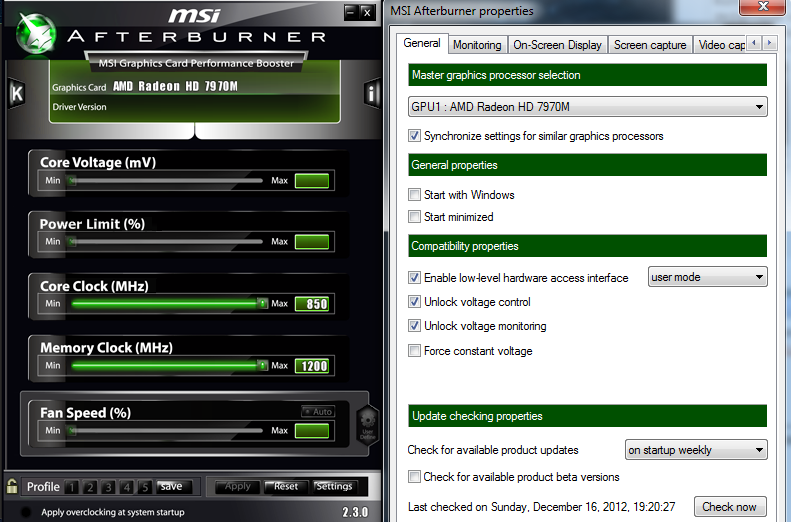This screenshot has height=522, width=791.
Task: Click the Reset button
Action: 286,486
